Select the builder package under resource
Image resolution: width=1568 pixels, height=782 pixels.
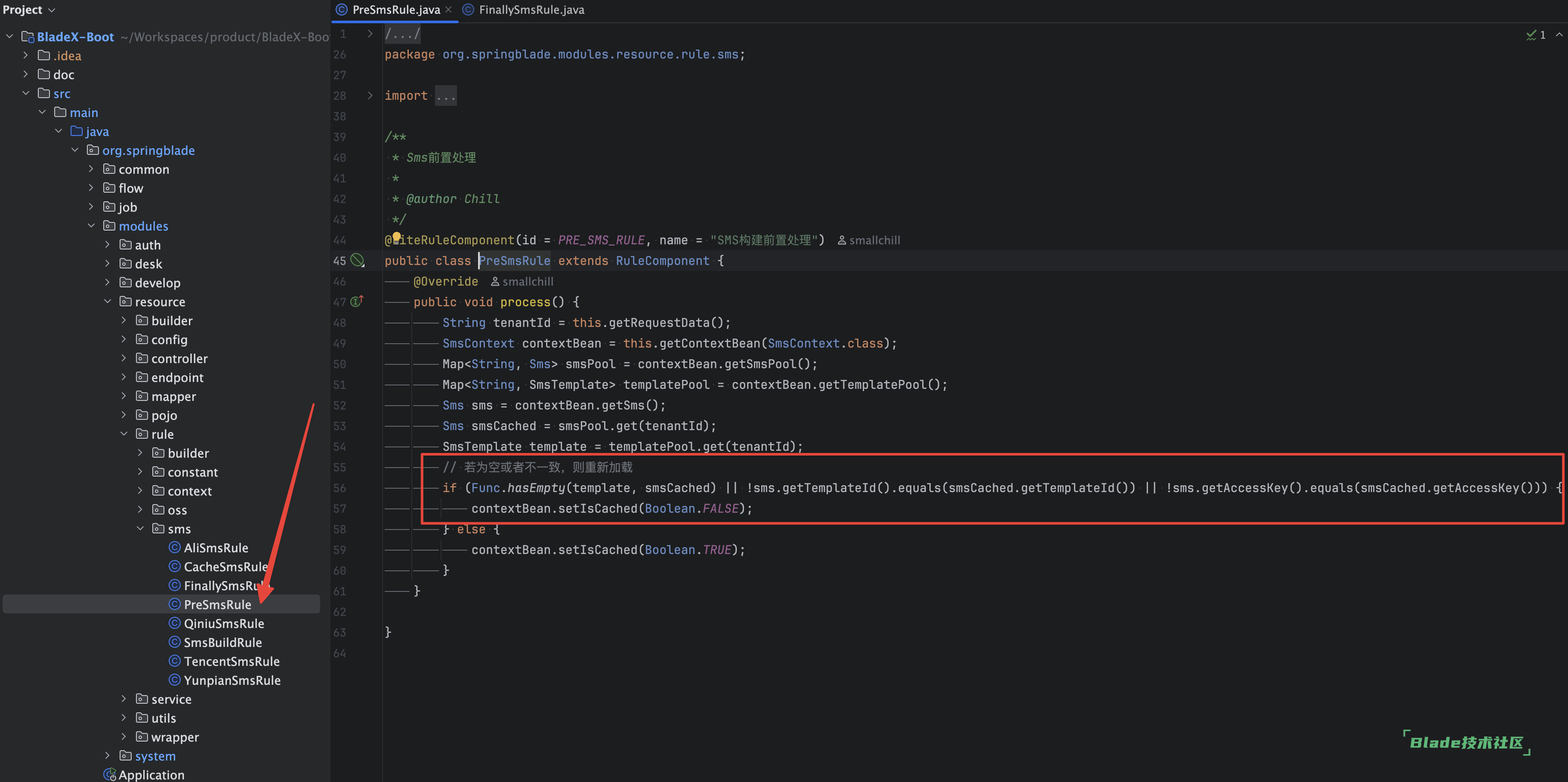(164, 321)
